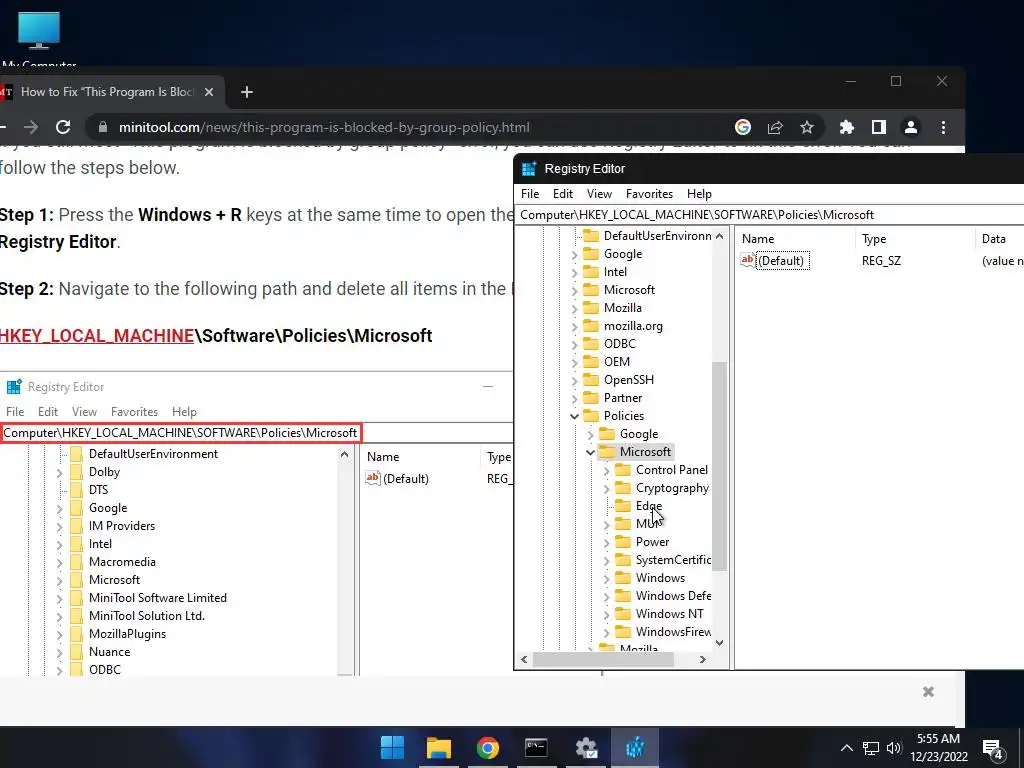Click the volume speaker icon
The height and width of the screenshot is (768, 1024).
894,748
